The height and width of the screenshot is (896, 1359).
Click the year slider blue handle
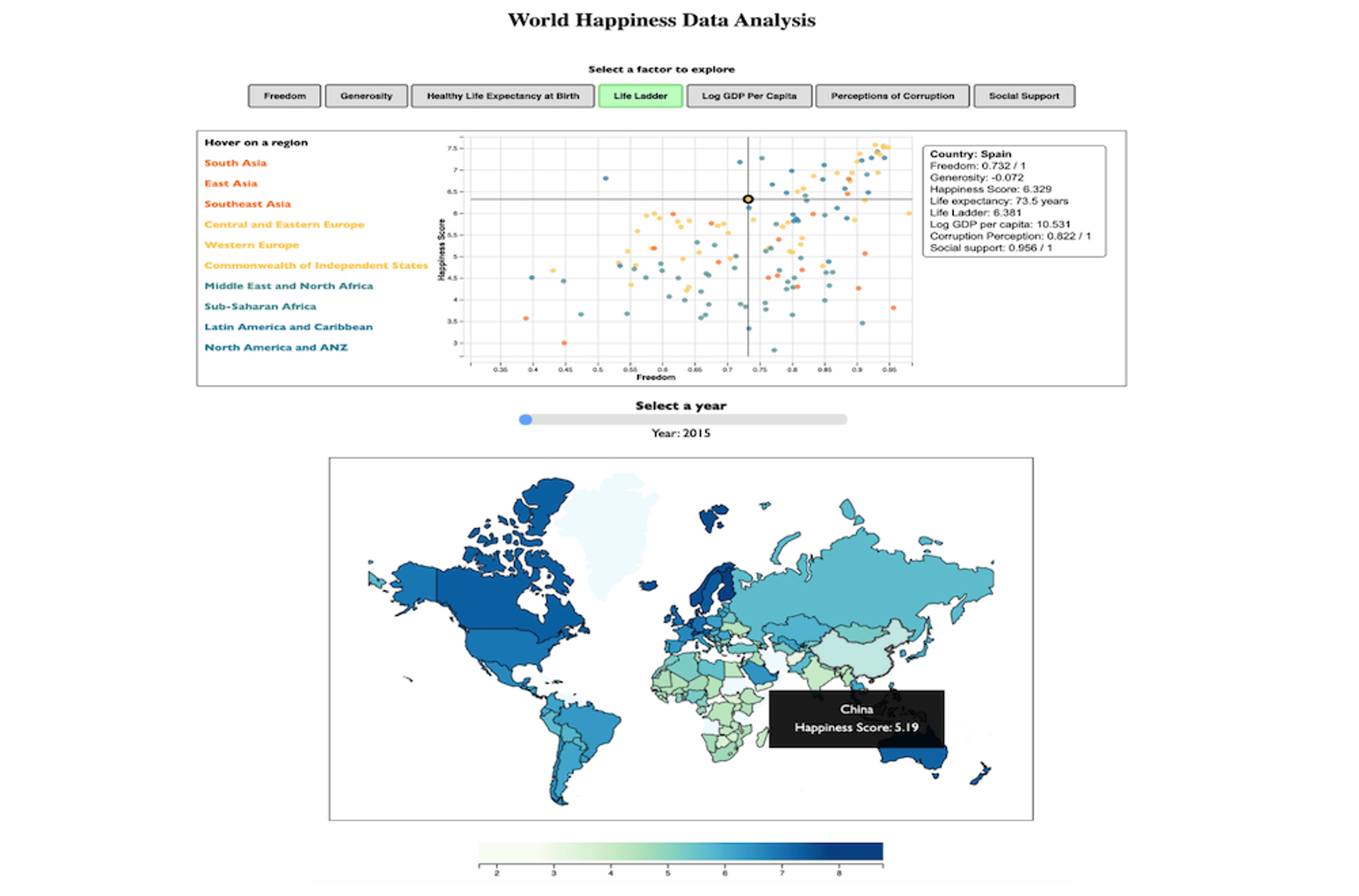[526, 420]
